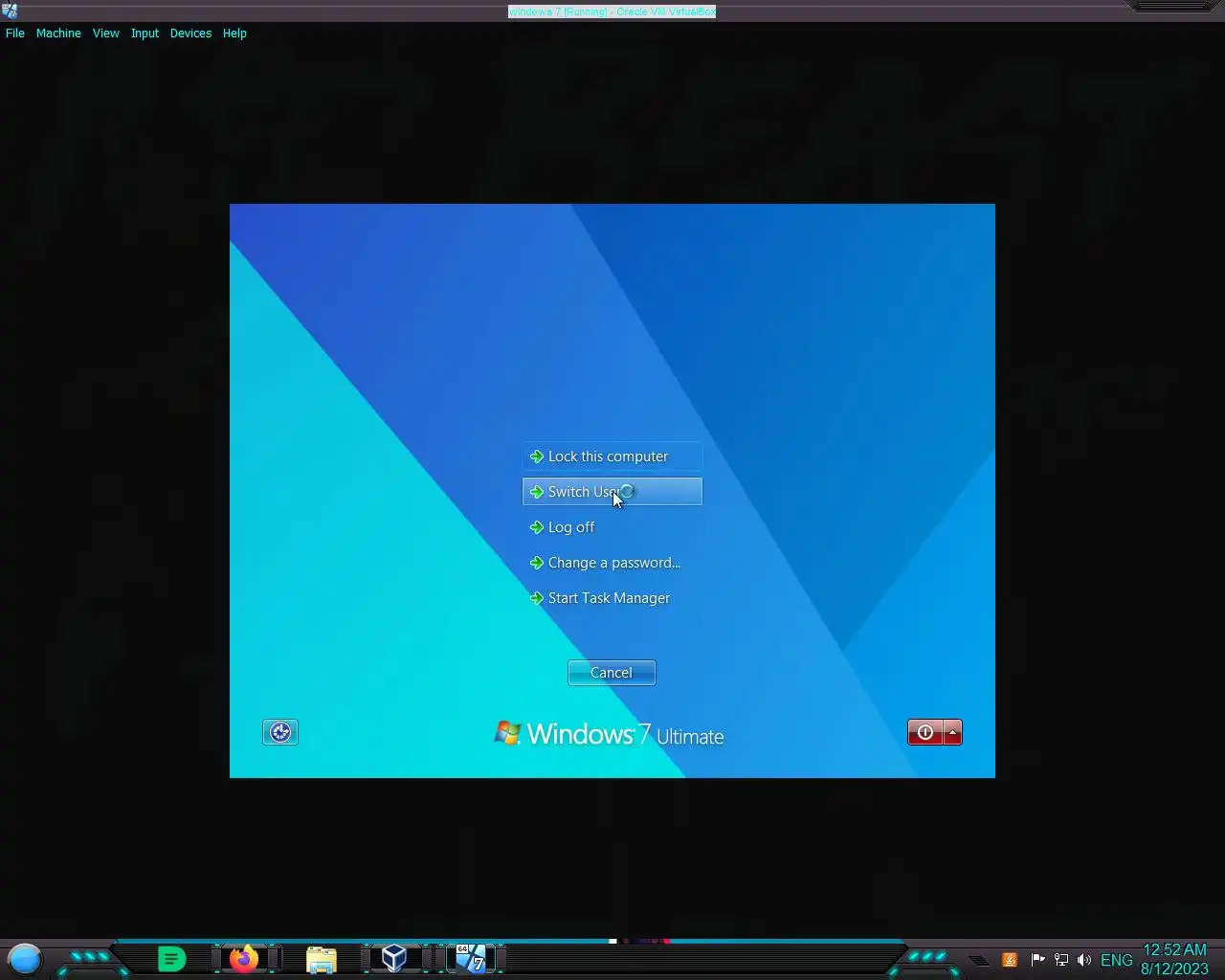The image size is (1225, 980).
Task: Click the red shut down power button
Action: pos(924,733)
